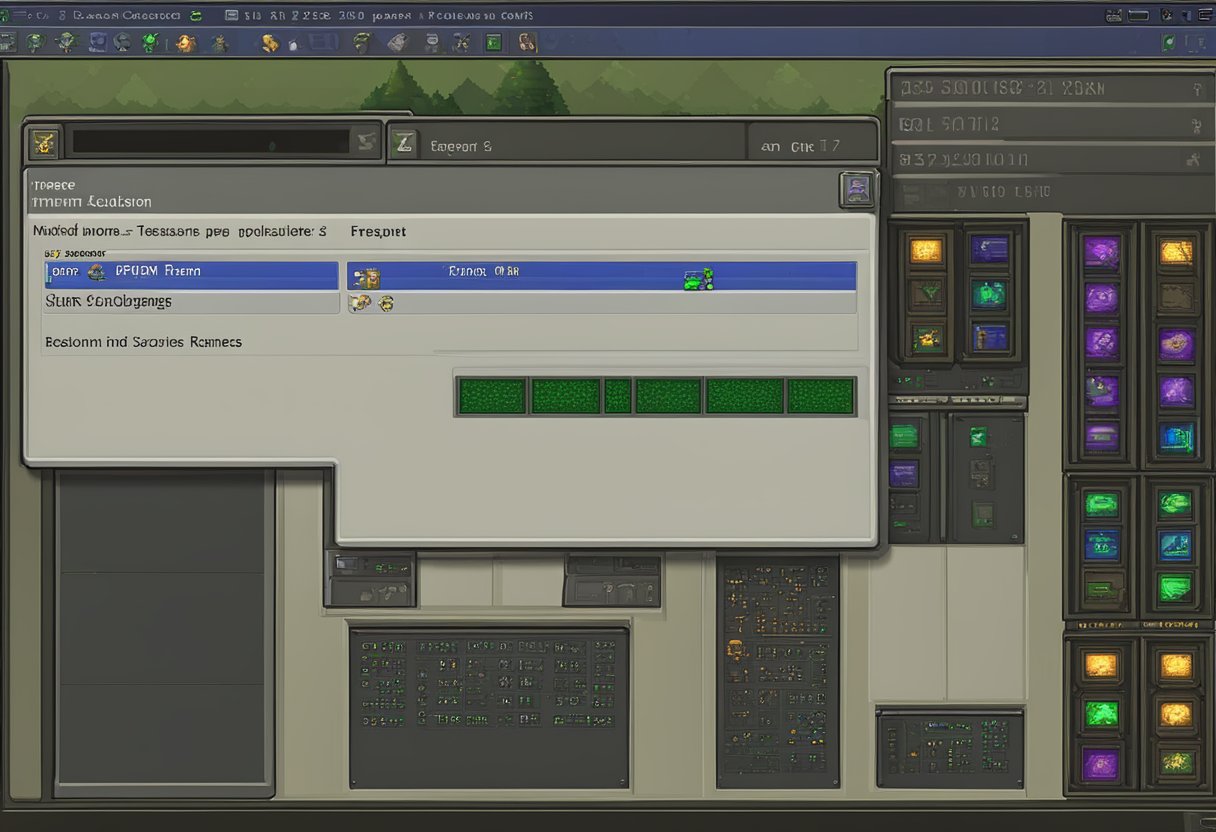This screenshot has height=832, width=1216.
Task: Open the arrow control right of the dark input bar
Action: (x=367, y=142)
